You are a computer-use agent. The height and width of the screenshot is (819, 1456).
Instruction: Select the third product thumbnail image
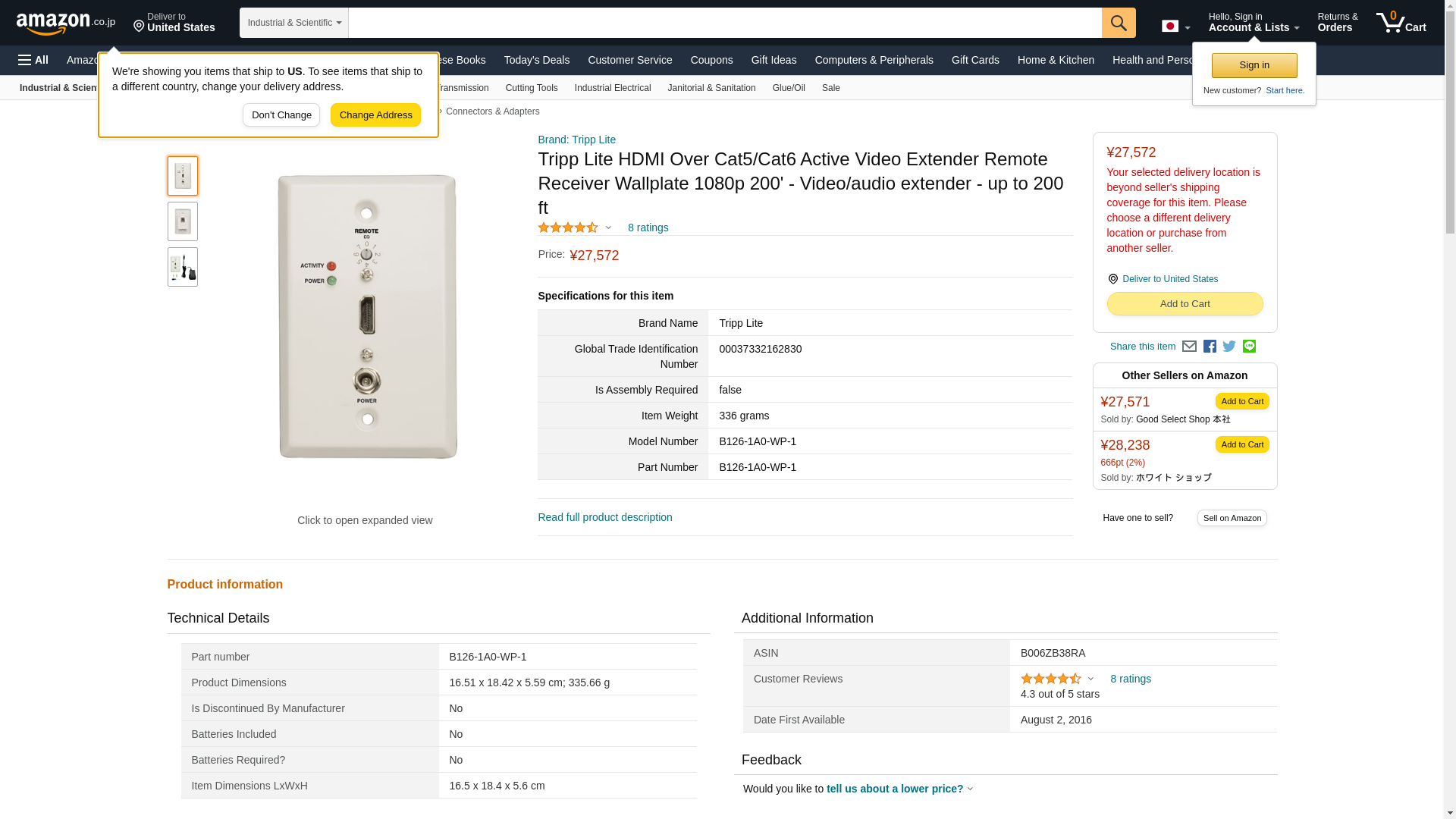tap(183, 267)
